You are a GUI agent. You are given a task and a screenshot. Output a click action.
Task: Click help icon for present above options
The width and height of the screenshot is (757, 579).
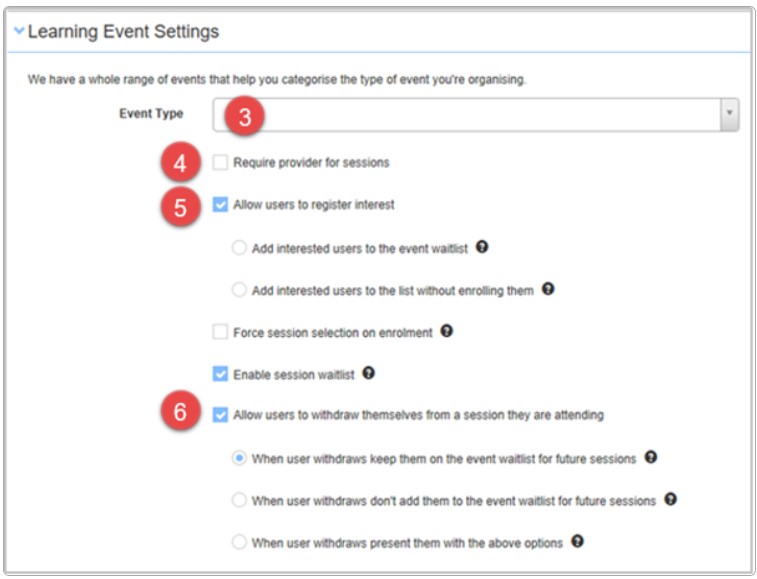(577, 541)
